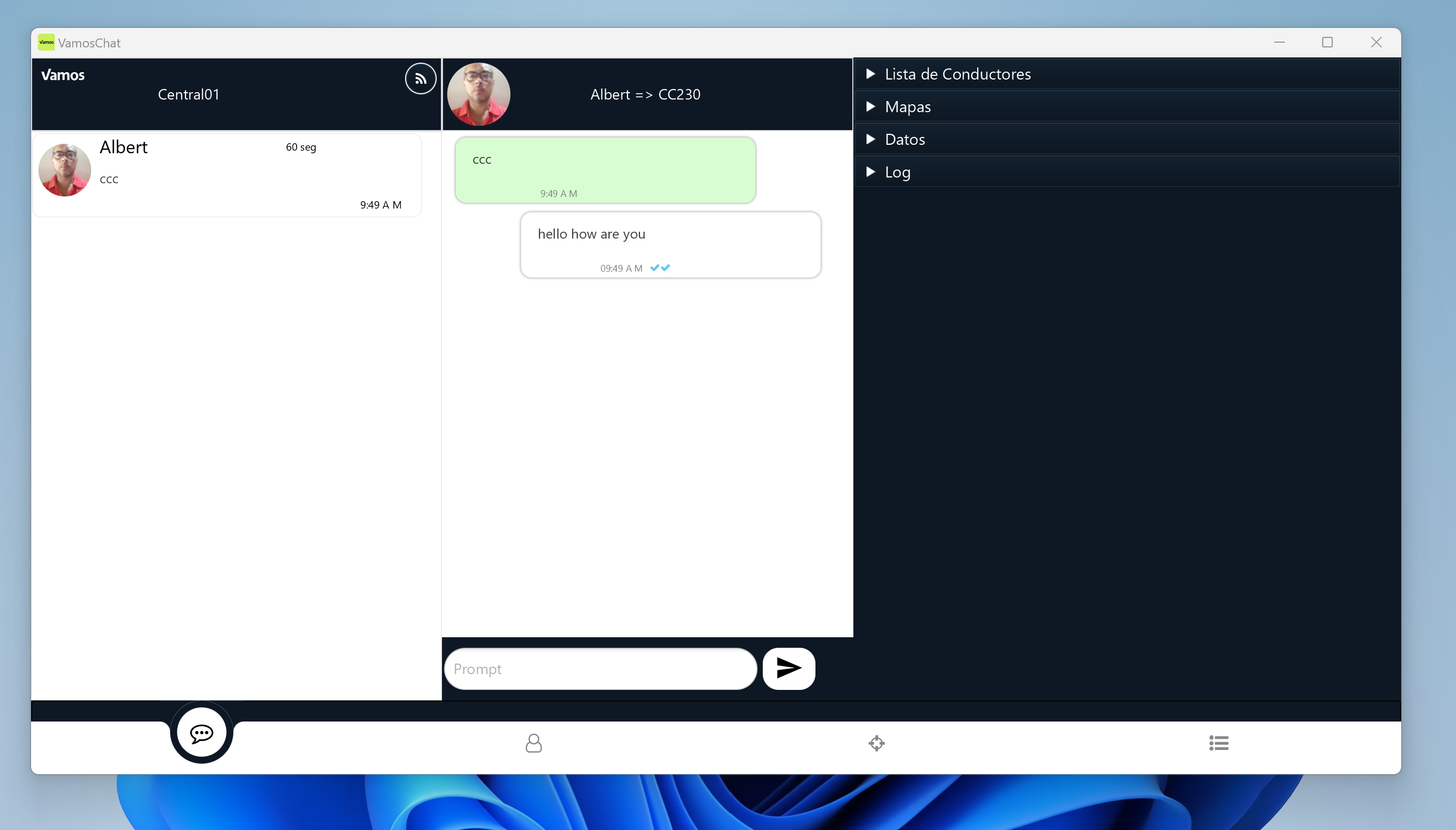
Task: Open the chat bubble tab icon
Action: pyautogui.click(x=201, y=733)
